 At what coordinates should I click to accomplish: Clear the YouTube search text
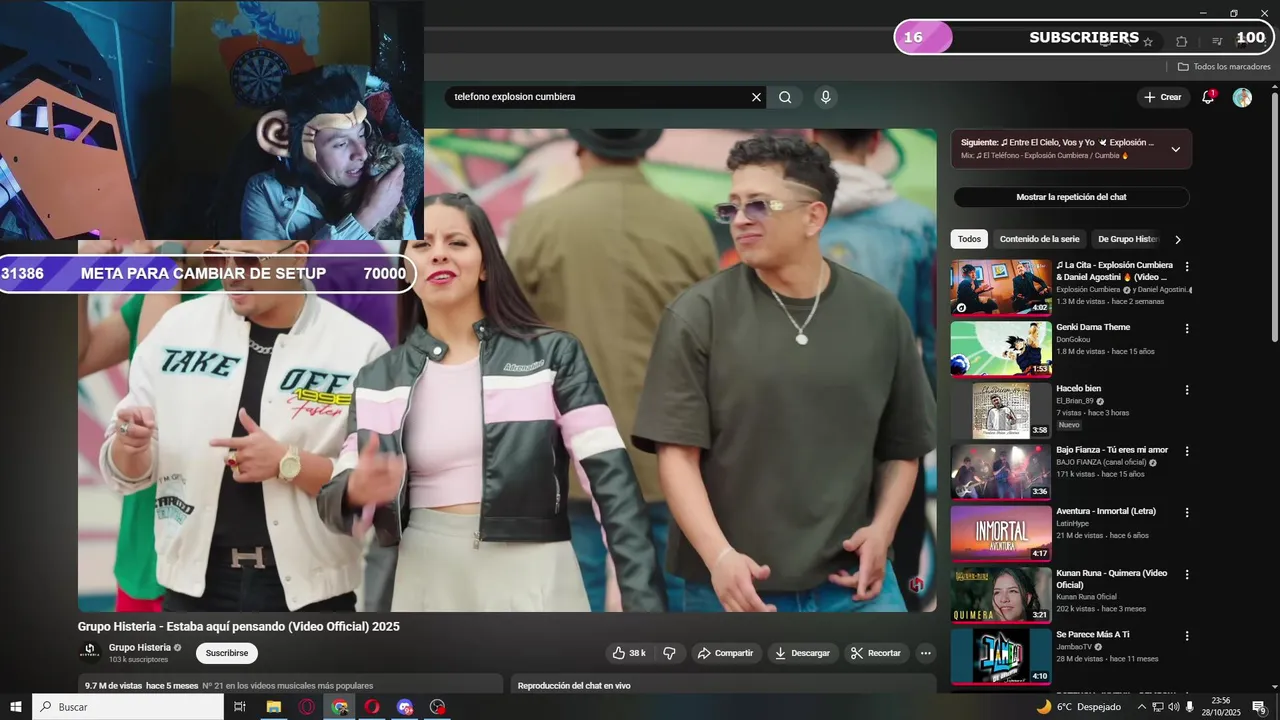click(756, 97)
